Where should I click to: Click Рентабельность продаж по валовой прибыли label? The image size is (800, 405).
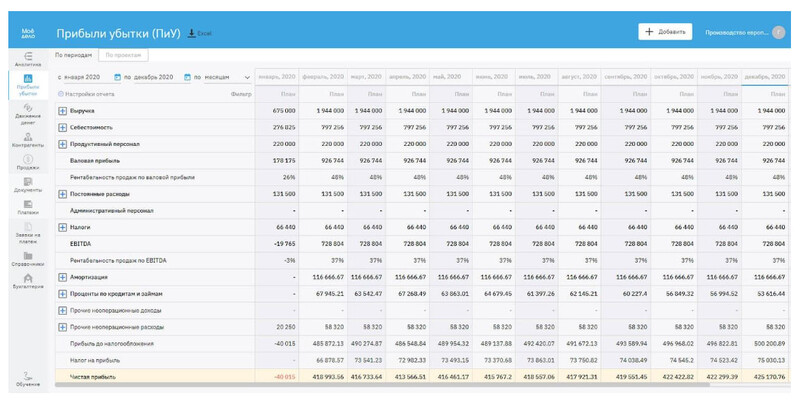(132, 178)
